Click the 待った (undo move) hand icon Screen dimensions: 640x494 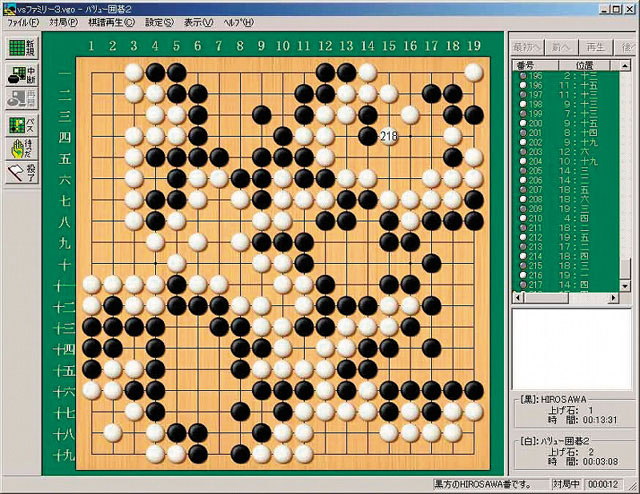(x=22, y=150)
